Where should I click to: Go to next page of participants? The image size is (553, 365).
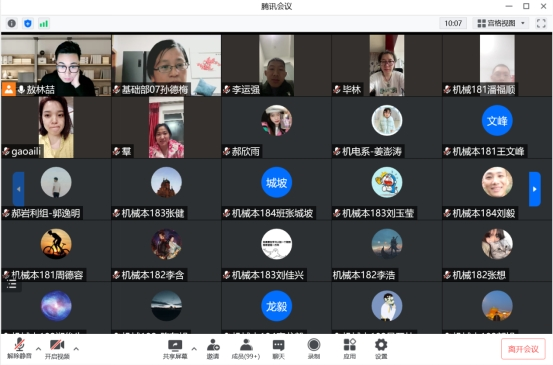pos(535,189)
